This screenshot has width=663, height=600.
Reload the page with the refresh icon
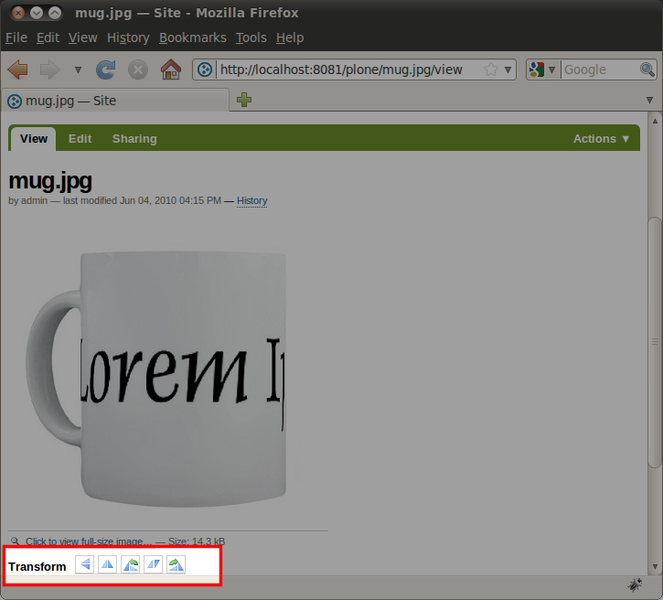(105, 70)
